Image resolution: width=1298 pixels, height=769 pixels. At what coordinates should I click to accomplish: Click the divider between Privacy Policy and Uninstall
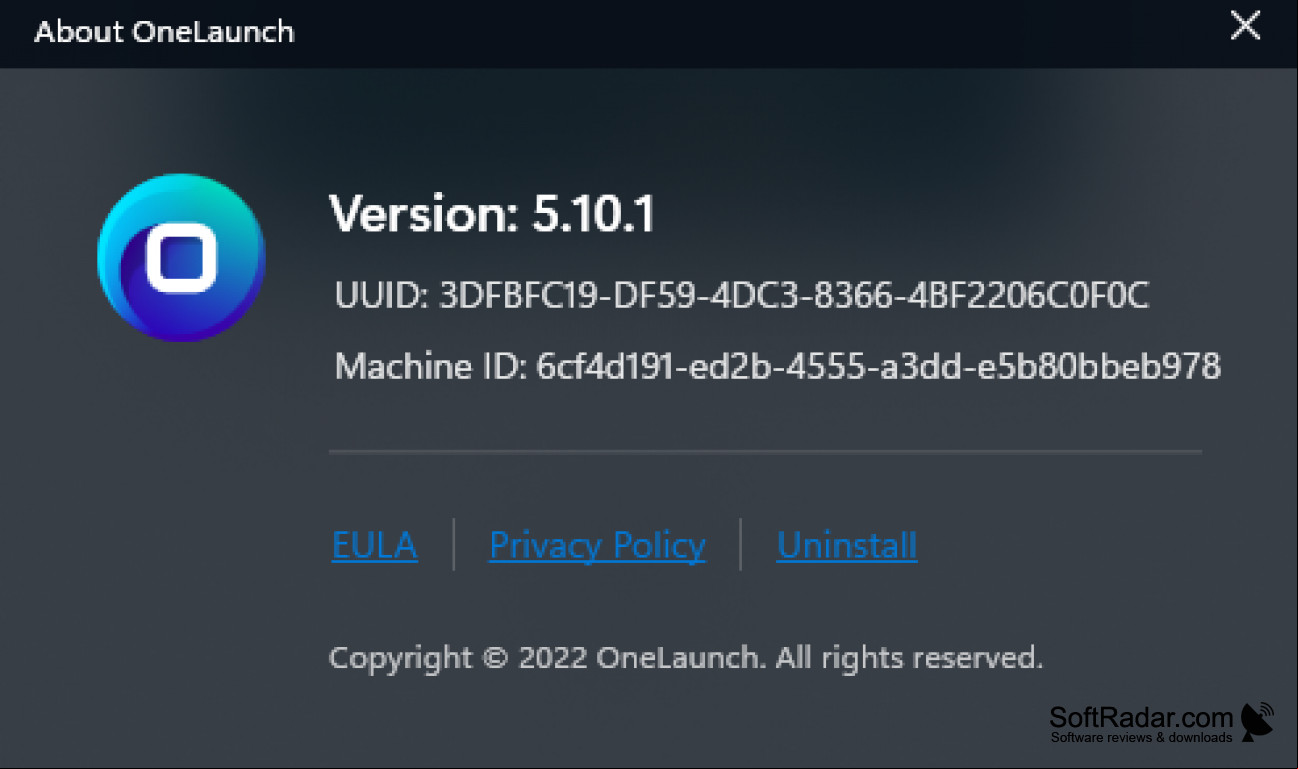click(741, 544)
